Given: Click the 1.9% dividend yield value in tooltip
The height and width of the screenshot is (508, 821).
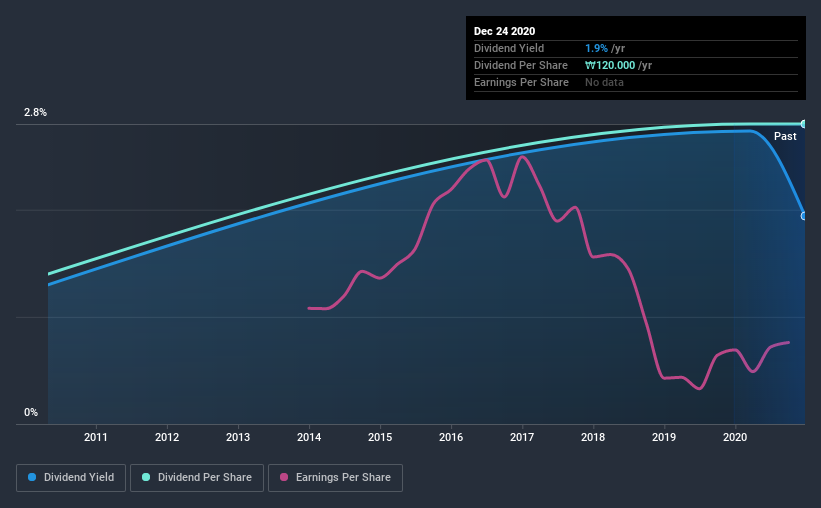Looking at the screenshot, I should (x=596, y=48).
